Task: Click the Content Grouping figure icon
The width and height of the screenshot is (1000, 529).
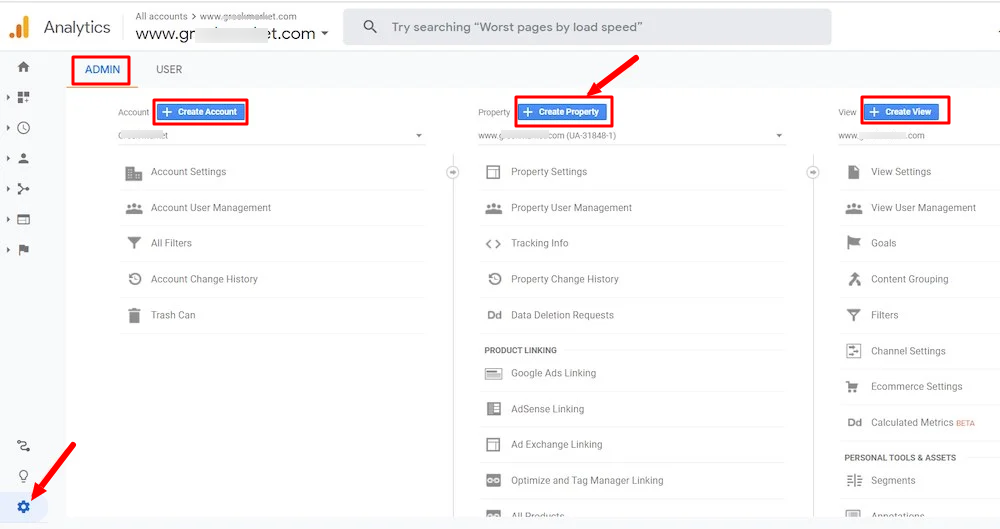Action: (x=854, y=279)
